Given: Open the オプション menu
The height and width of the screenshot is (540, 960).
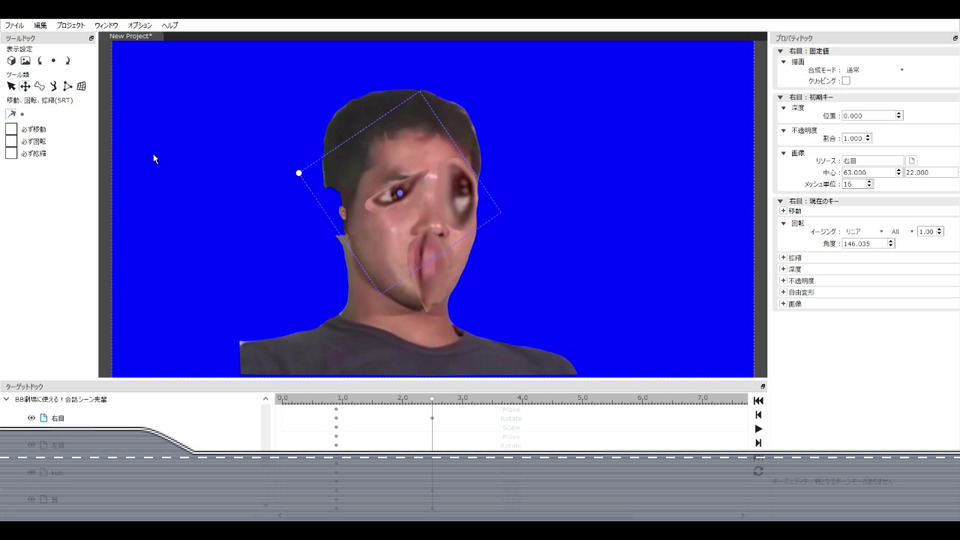Looking at the screenshot, I should tap(140, 25).
